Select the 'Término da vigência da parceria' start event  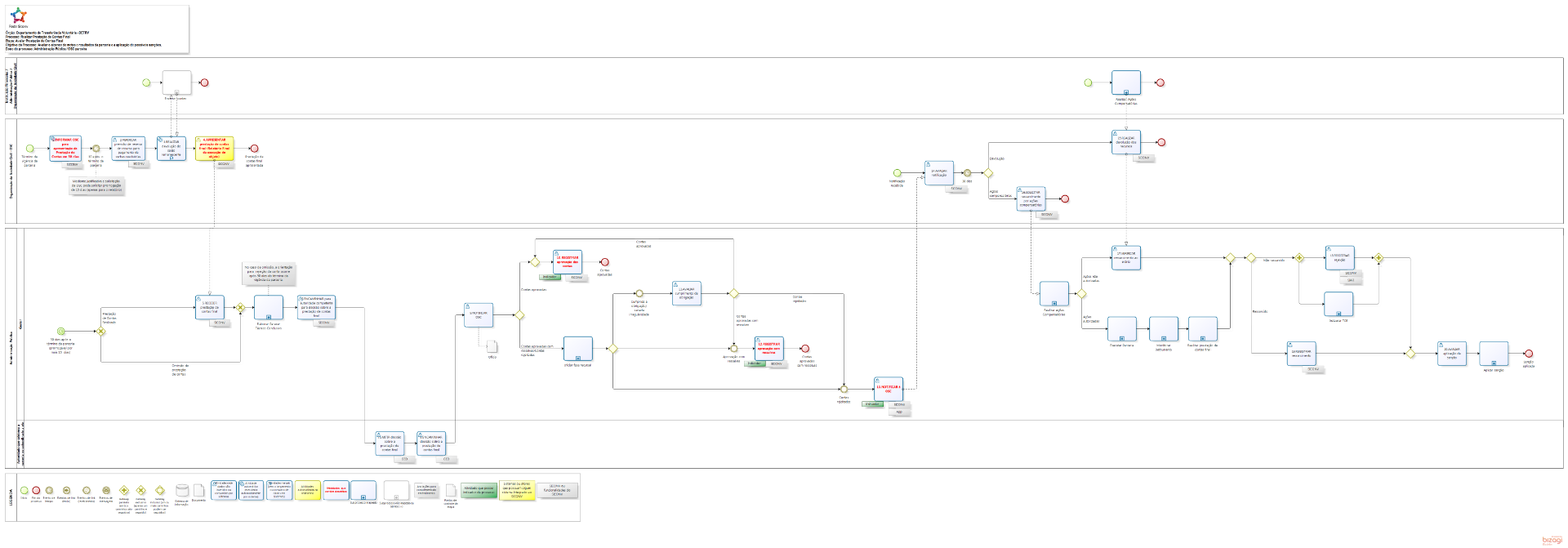30,149
